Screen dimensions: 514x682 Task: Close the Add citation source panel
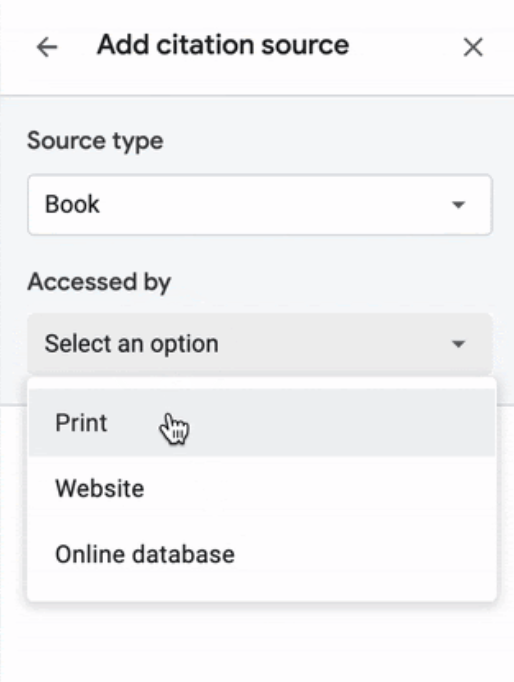coord(473,47)
